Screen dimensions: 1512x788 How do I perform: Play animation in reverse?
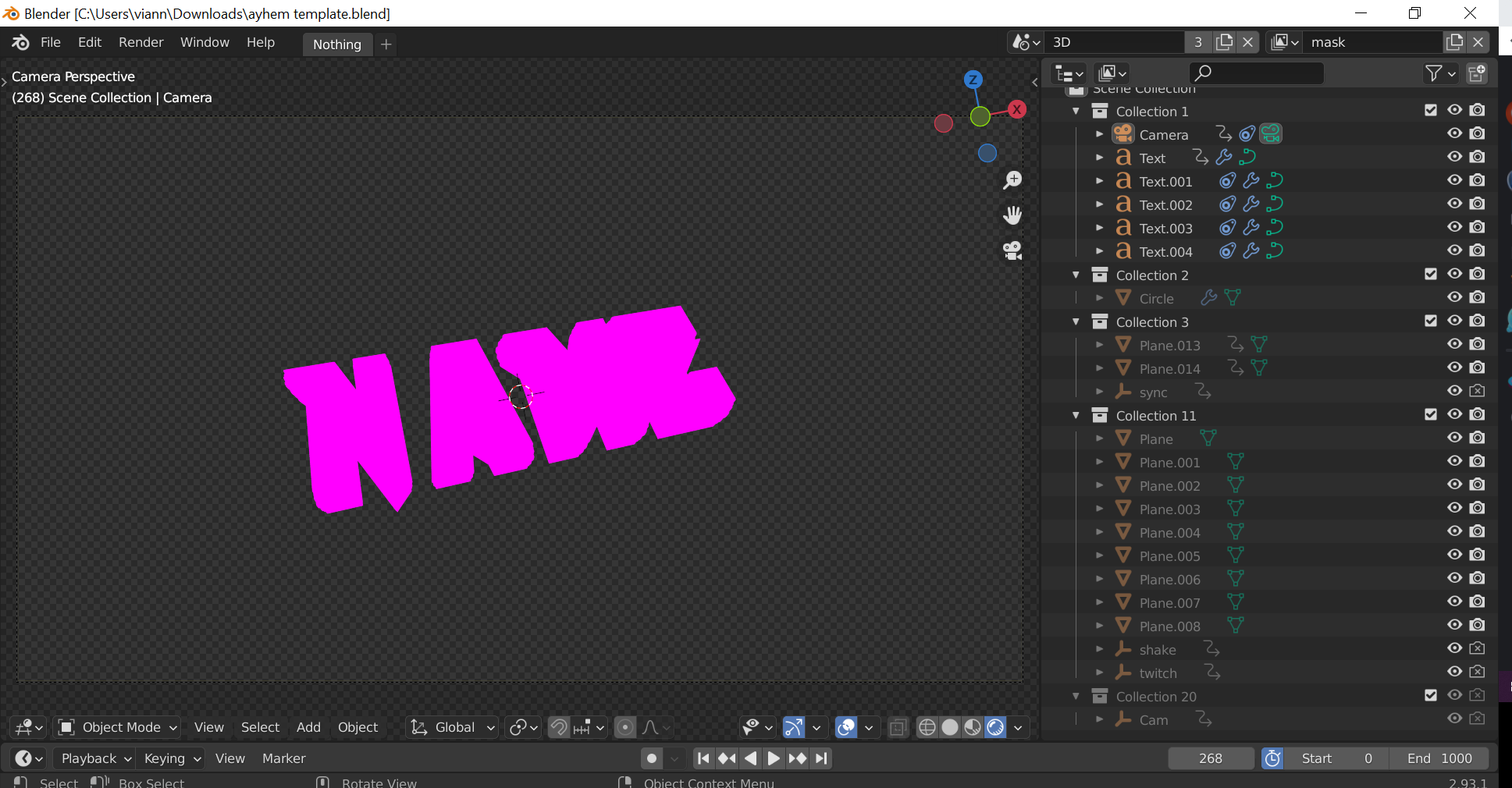(750, 758)
